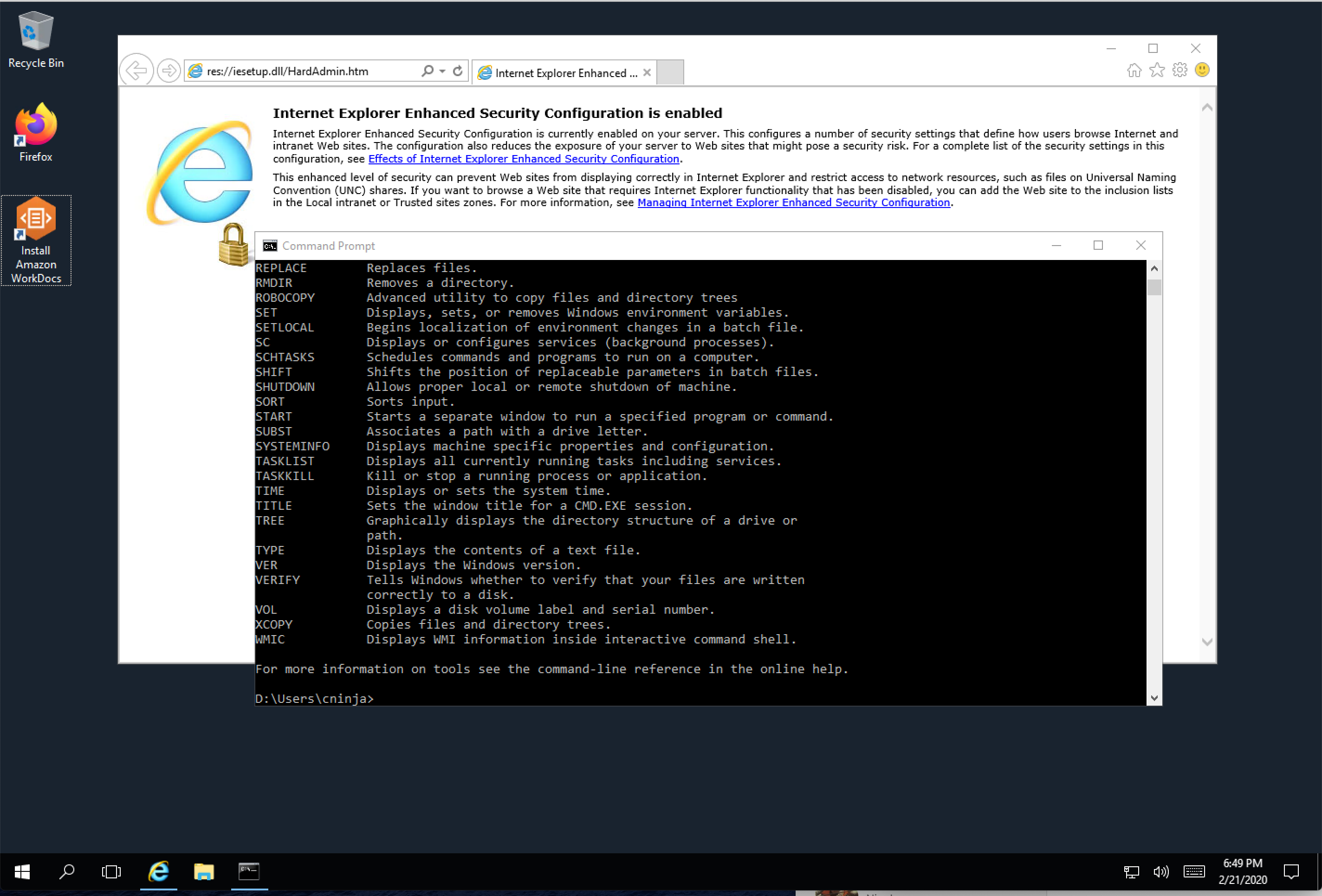Click the XCOPY command entry
The image size is (1322, 896).
point(273,624)
